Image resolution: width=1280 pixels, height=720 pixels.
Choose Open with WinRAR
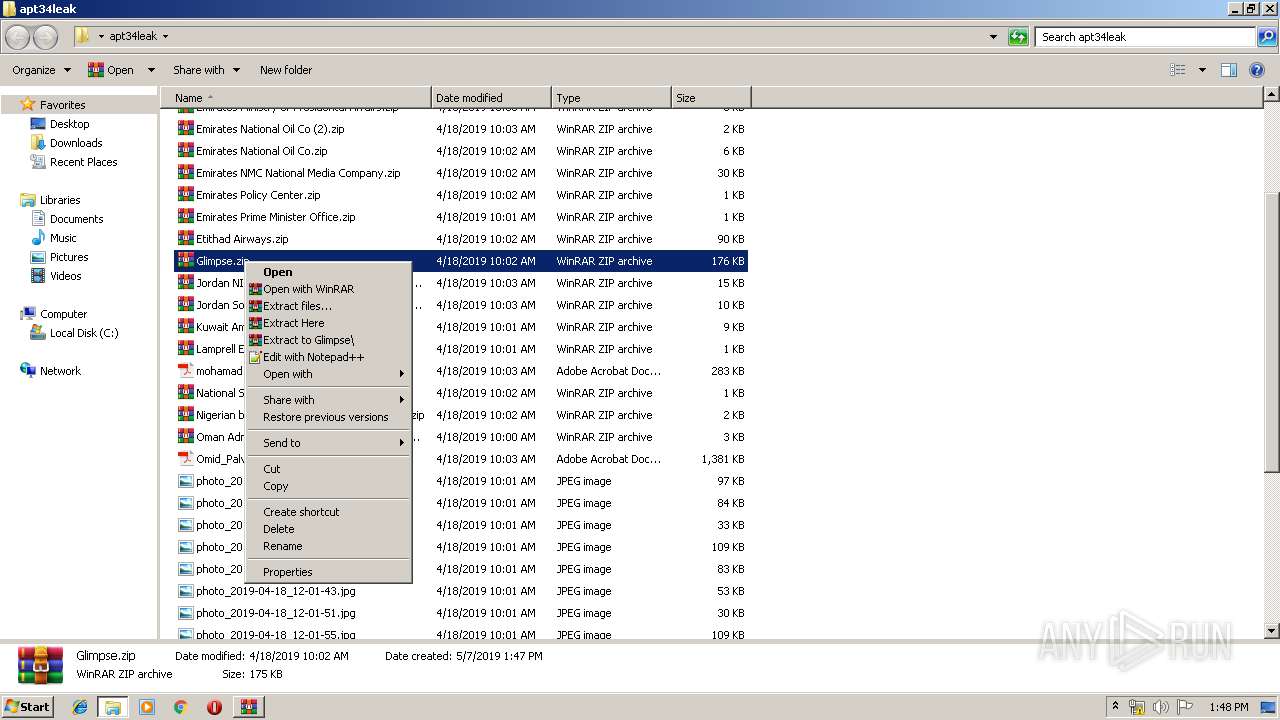[x=329, y=289]
